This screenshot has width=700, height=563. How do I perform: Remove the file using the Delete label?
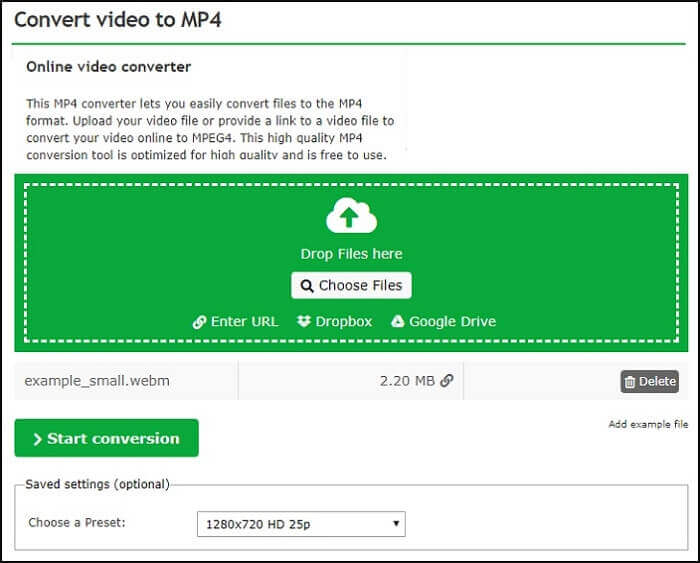[x=657, y=381]
